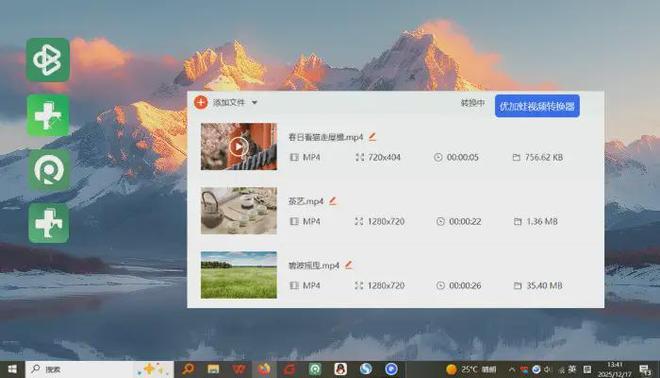Click the 720x404 resolution value
Image resolution: width=660 pixels, height=378 pixels.
384,157
